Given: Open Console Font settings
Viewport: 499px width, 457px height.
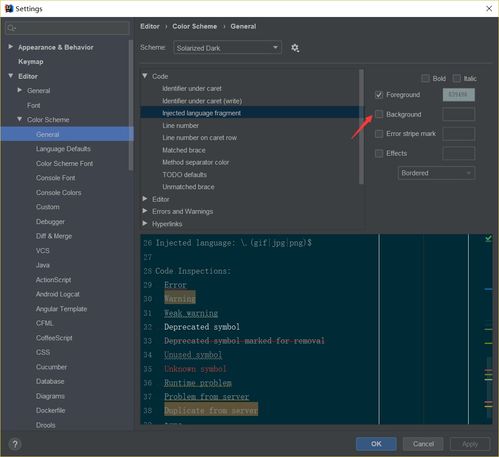Looking at the screenshot, I should pos(55,178).
